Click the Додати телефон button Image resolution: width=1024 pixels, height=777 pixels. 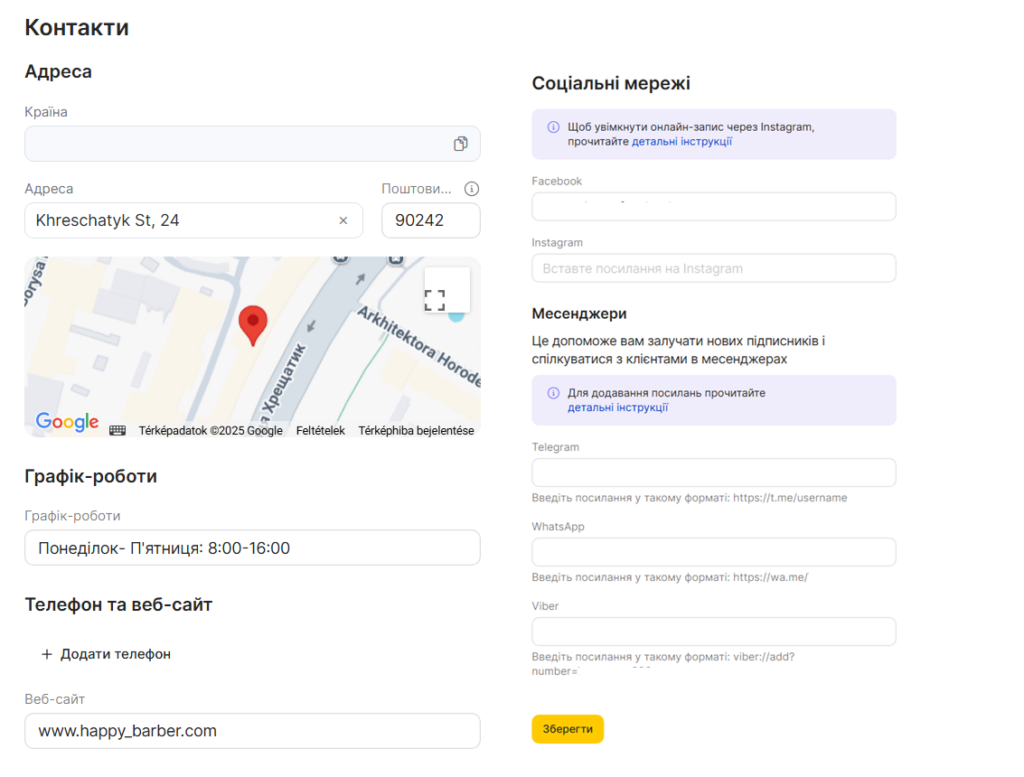(x=106, y=654)
